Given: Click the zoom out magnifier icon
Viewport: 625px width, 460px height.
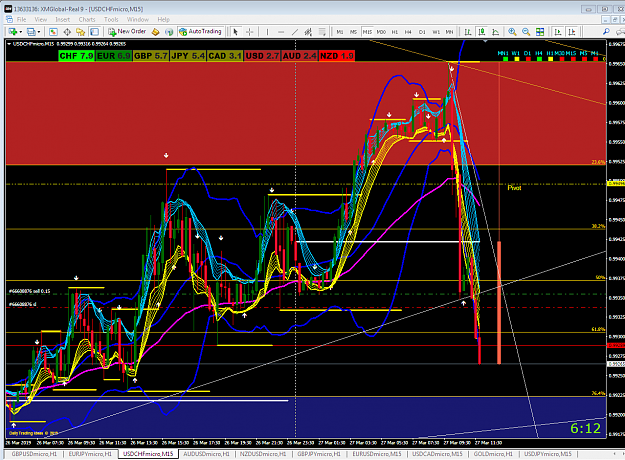Looking at the screenshot, I should tap(526, 31).
